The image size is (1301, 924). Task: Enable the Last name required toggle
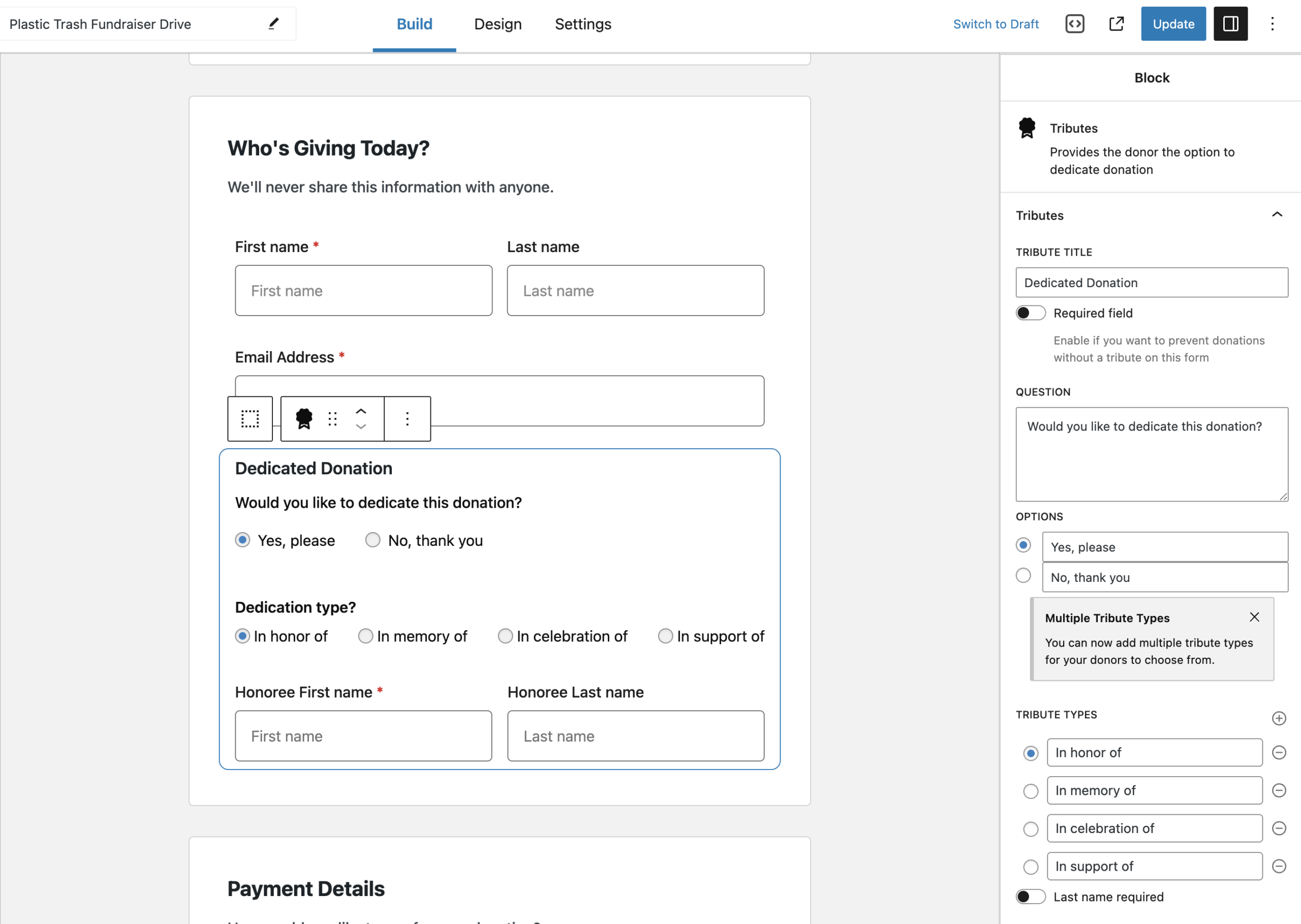pyautogui.click(x=1030, y=896)
